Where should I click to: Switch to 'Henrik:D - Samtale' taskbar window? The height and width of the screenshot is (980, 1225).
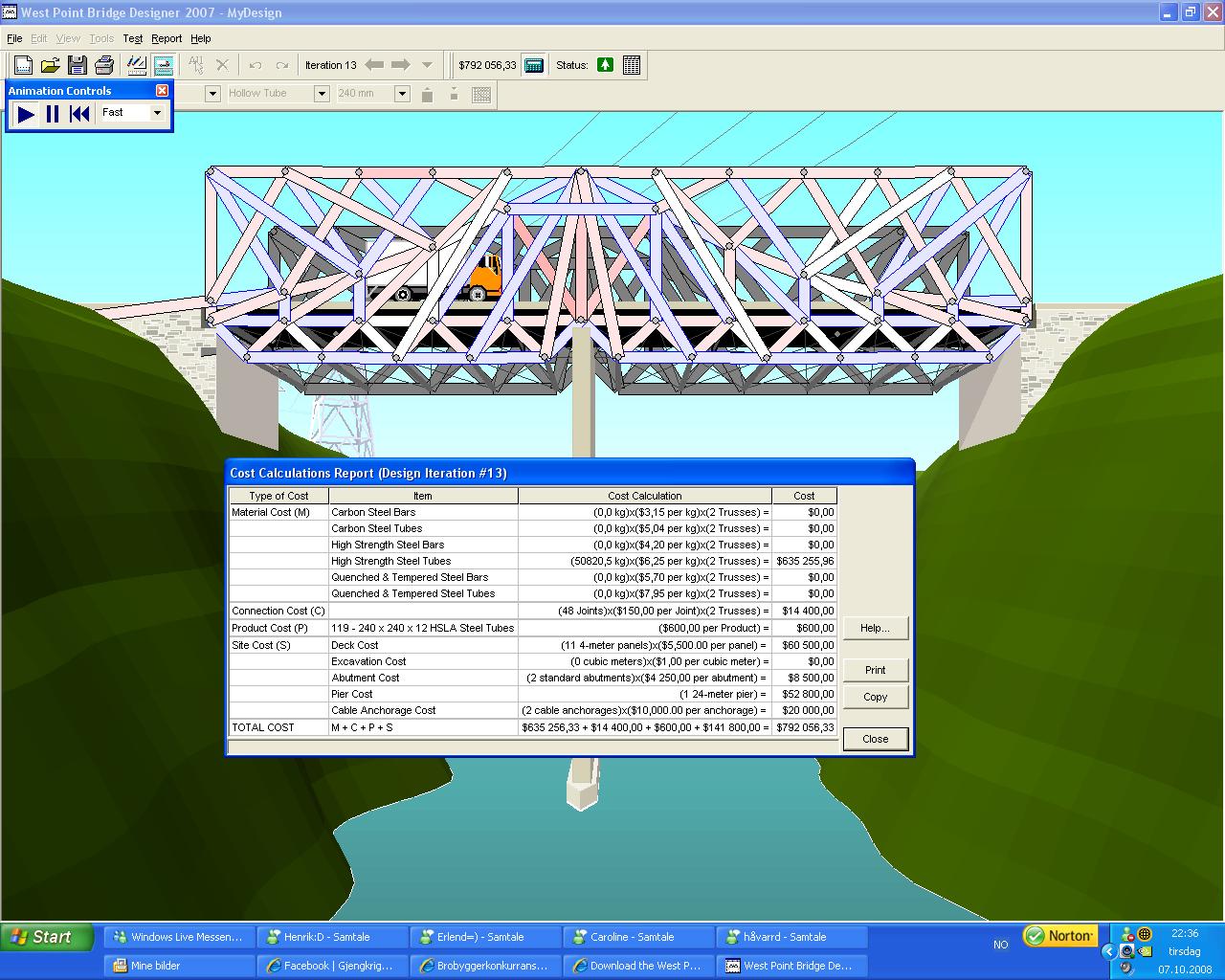point(332,937)
